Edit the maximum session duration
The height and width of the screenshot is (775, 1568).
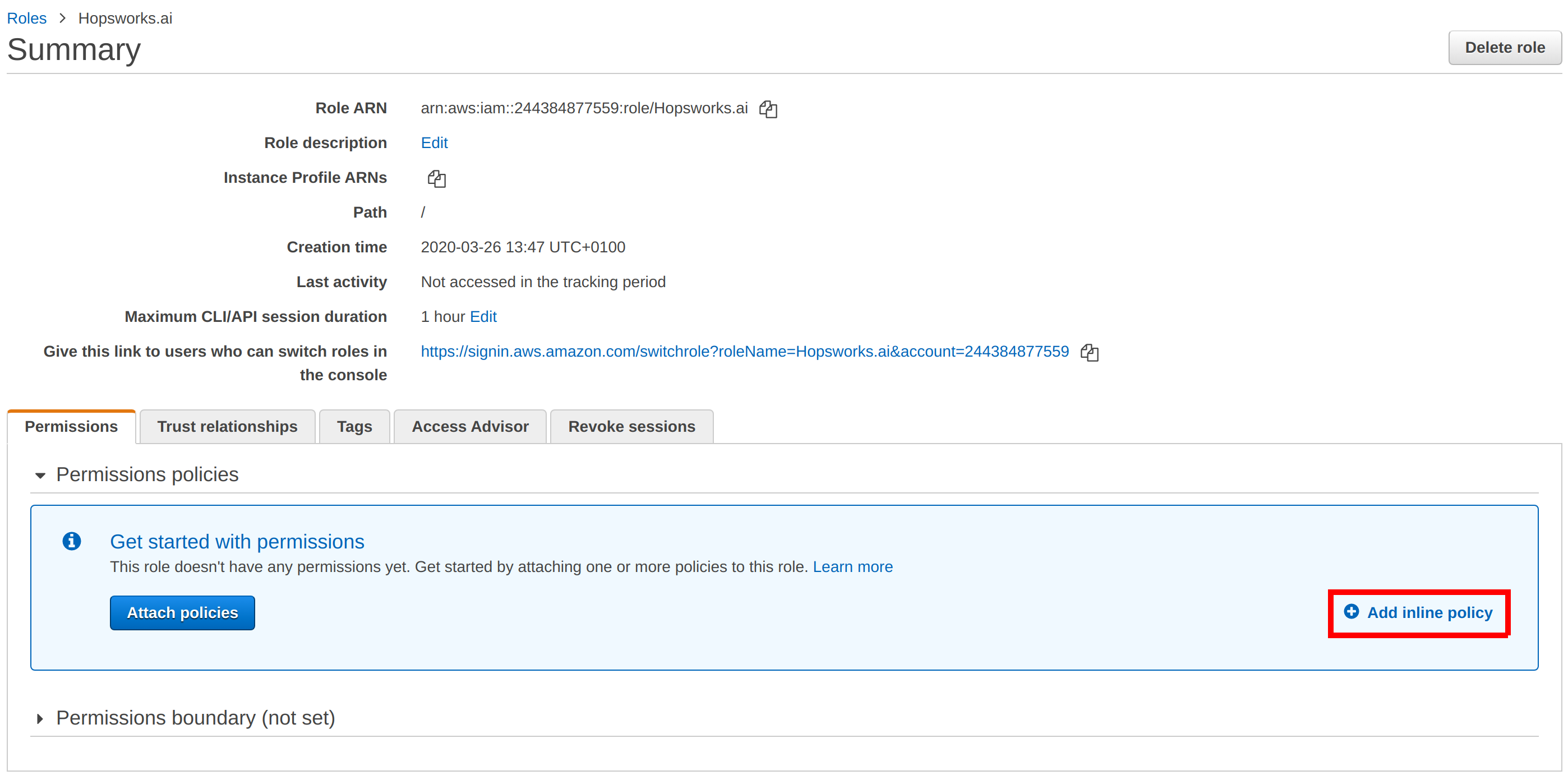[483, 317]
